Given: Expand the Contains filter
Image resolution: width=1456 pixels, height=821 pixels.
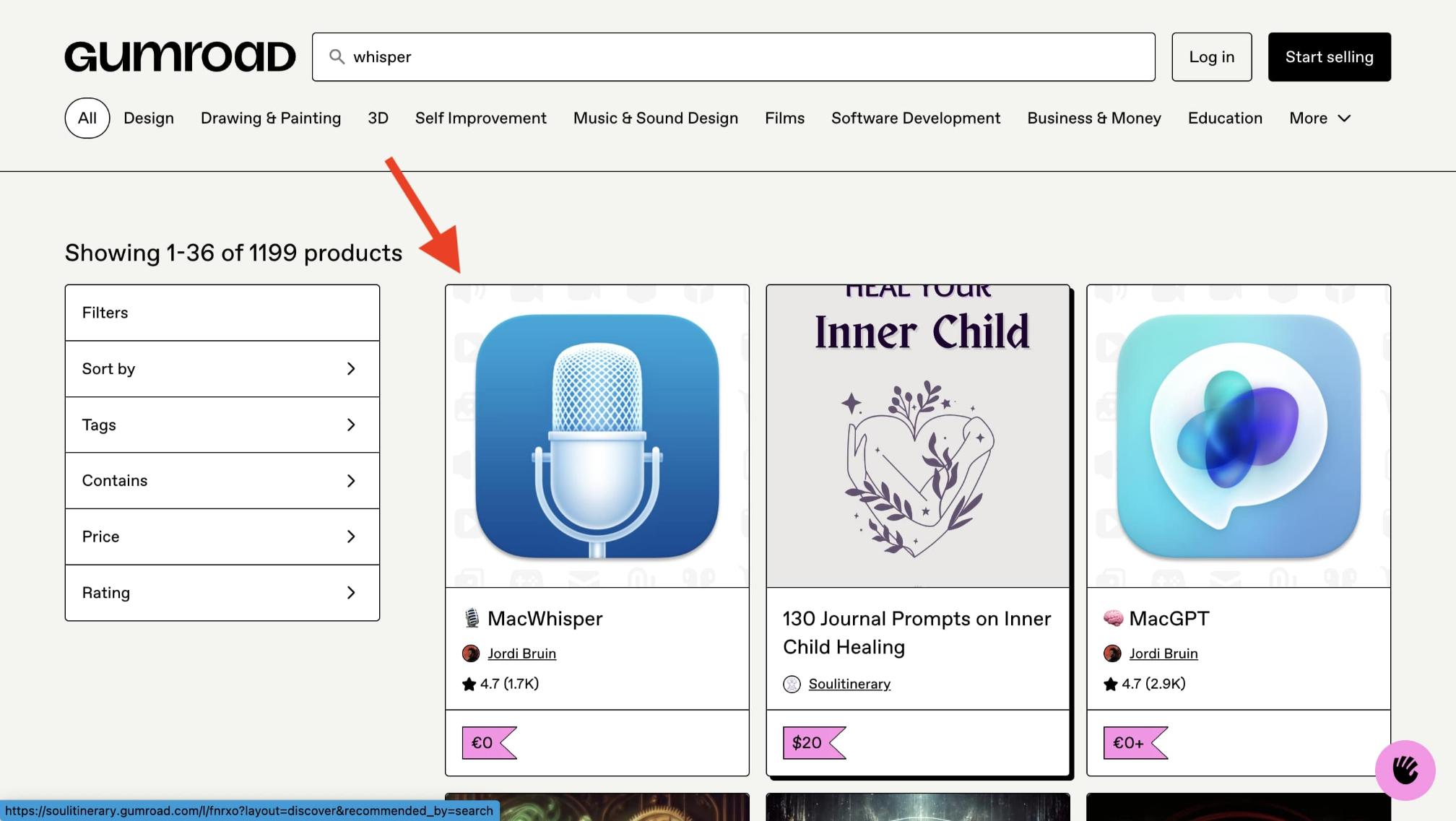Looking at the screenshot, I should point(222,481).
